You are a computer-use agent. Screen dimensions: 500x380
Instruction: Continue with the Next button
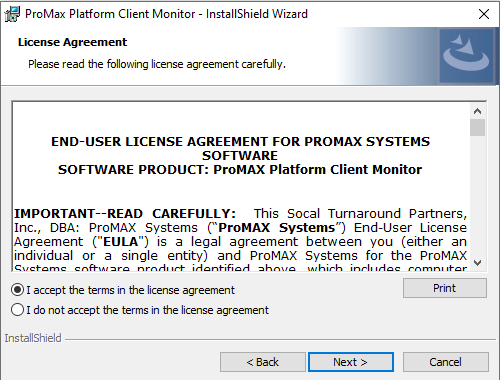pos(351,362)
